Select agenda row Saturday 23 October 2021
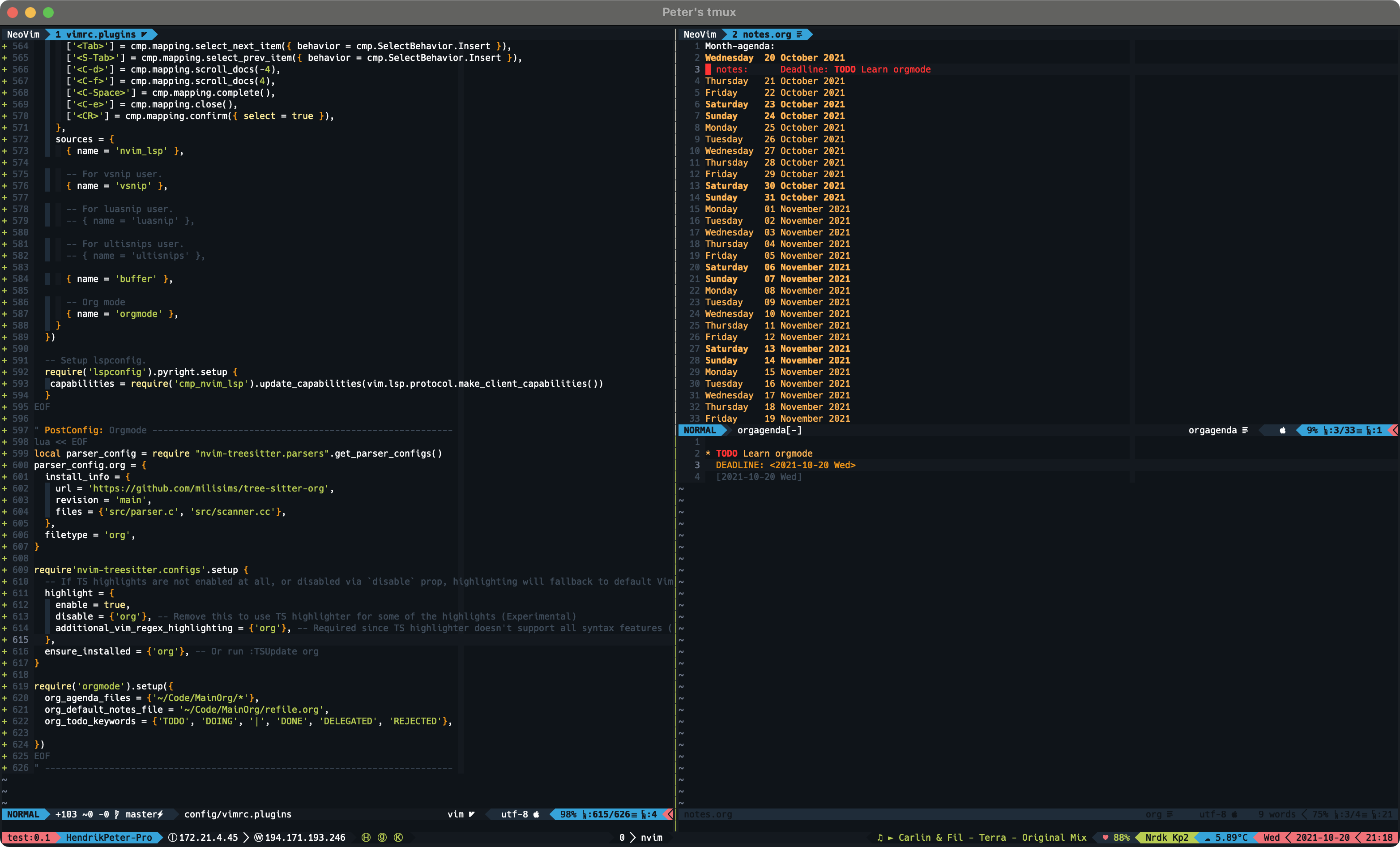 tap(774, 104)
